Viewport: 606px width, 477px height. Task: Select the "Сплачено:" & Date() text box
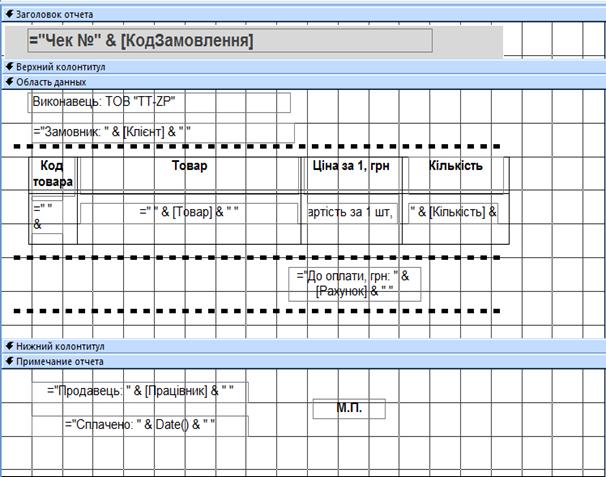pos(140,426)
